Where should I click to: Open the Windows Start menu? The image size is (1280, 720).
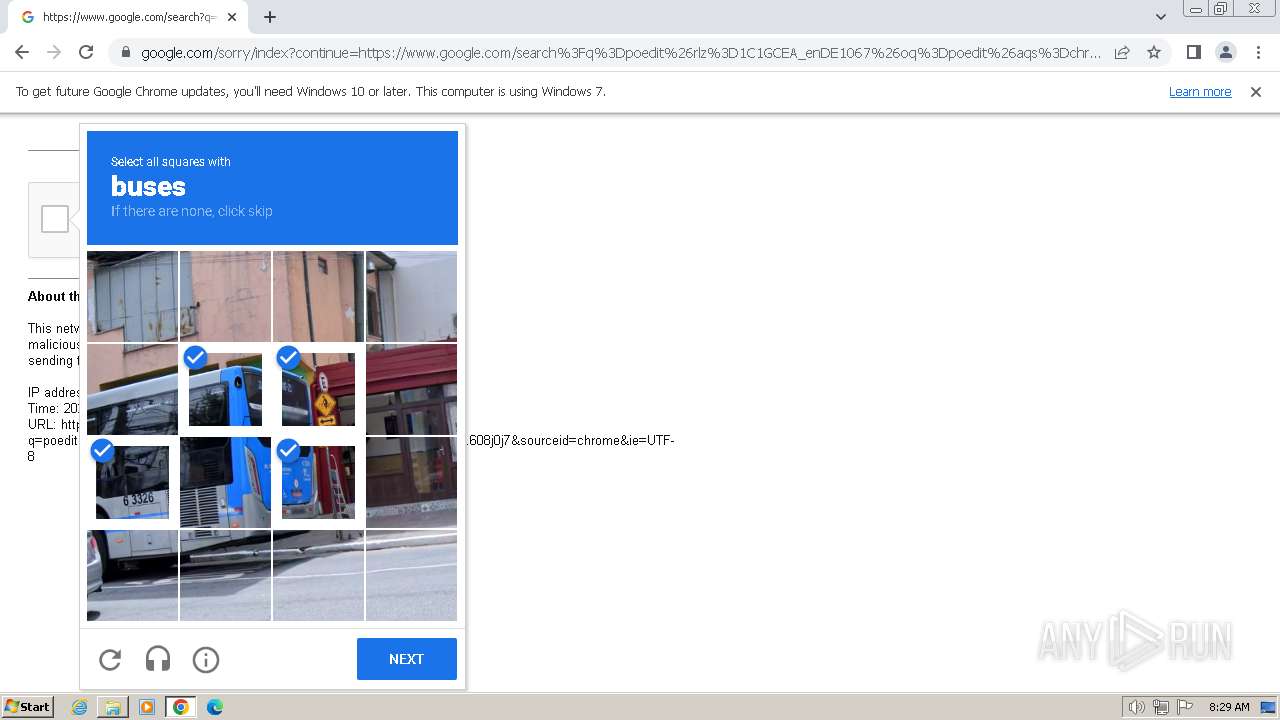(x=27, y=707)
